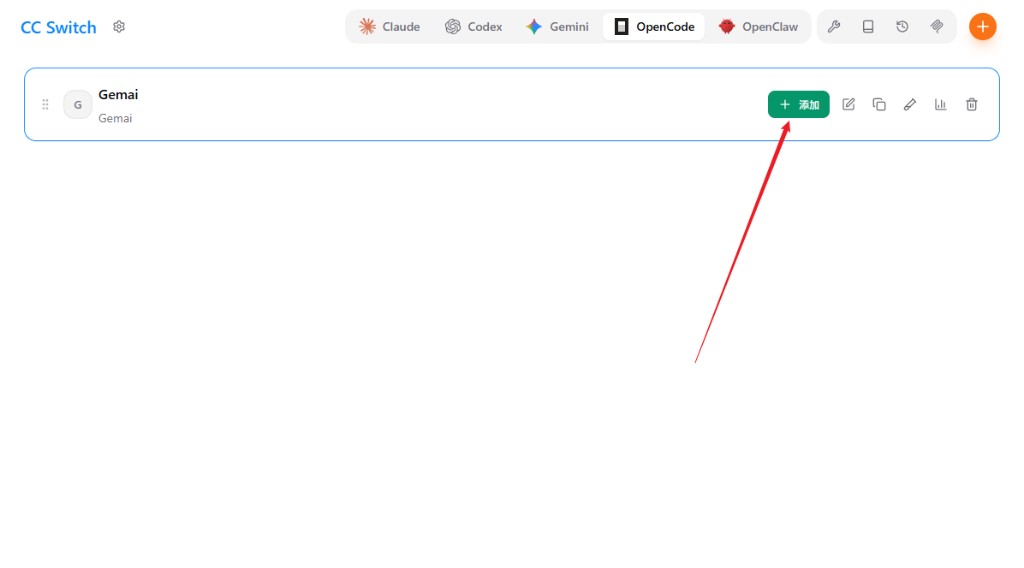The image size is (1024, 568).
Task: Open settings via the gear icon
Action: pos(119,27)
